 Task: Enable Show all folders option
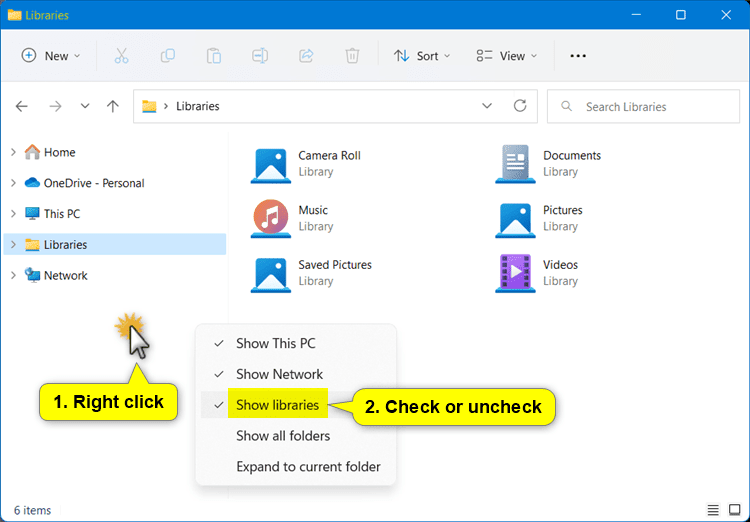296,436
